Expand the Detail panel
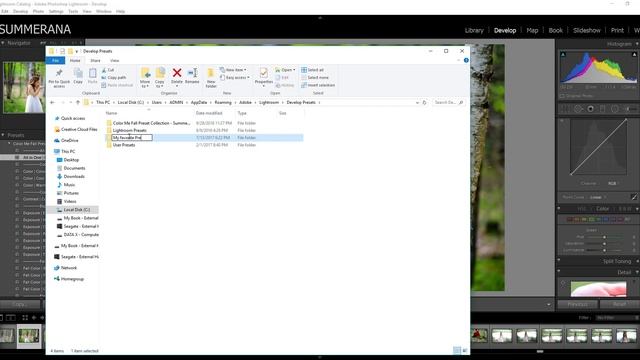Viewport: 640px width, 360px height. click(x=637, y=272)
